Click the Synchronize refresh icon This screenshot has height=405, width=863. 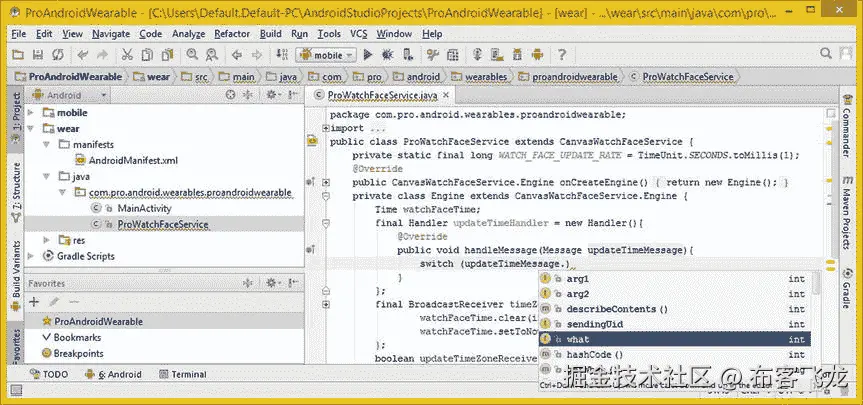[57, 54]
